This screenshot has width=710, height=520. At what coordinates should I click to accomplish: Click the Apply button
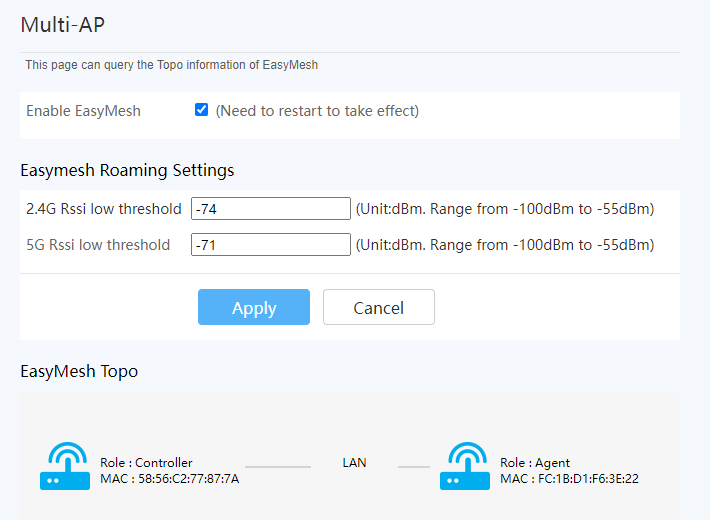(254, 307)
